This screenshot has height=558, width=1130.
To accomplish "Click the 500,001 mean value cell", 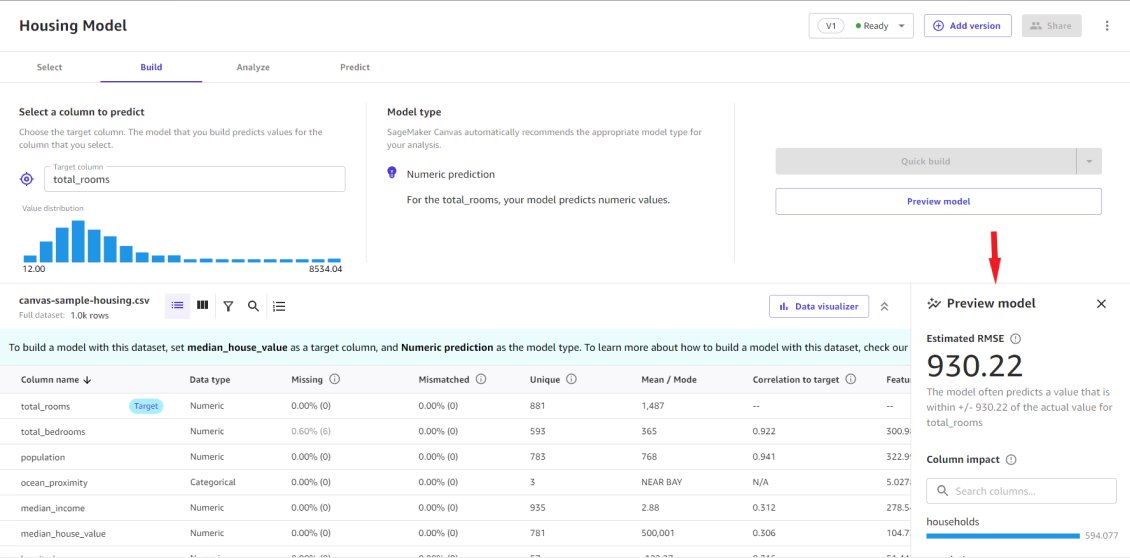I will point(657,533).
